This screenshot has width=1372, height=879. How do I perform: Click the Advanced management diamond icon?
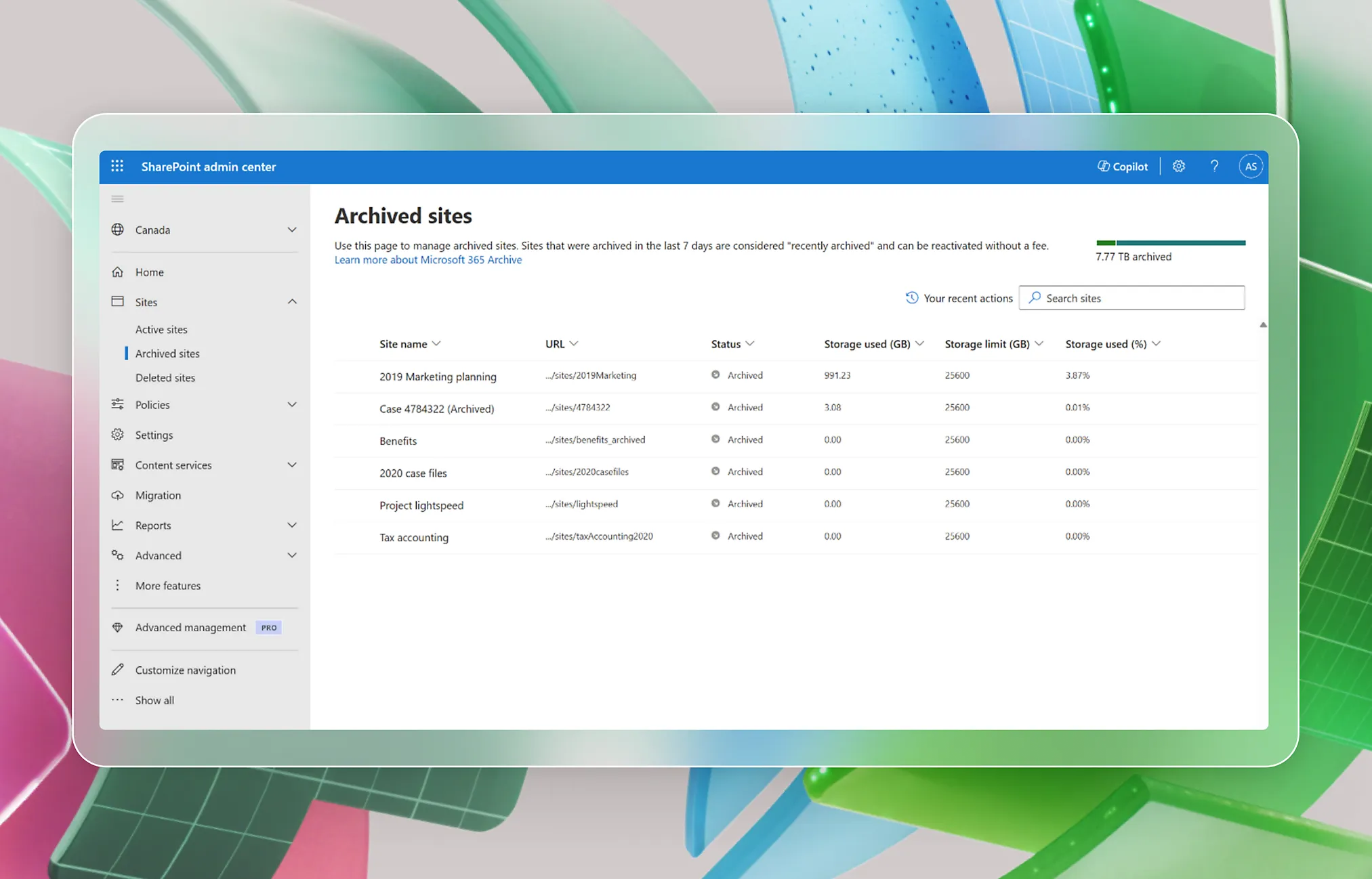117,628
